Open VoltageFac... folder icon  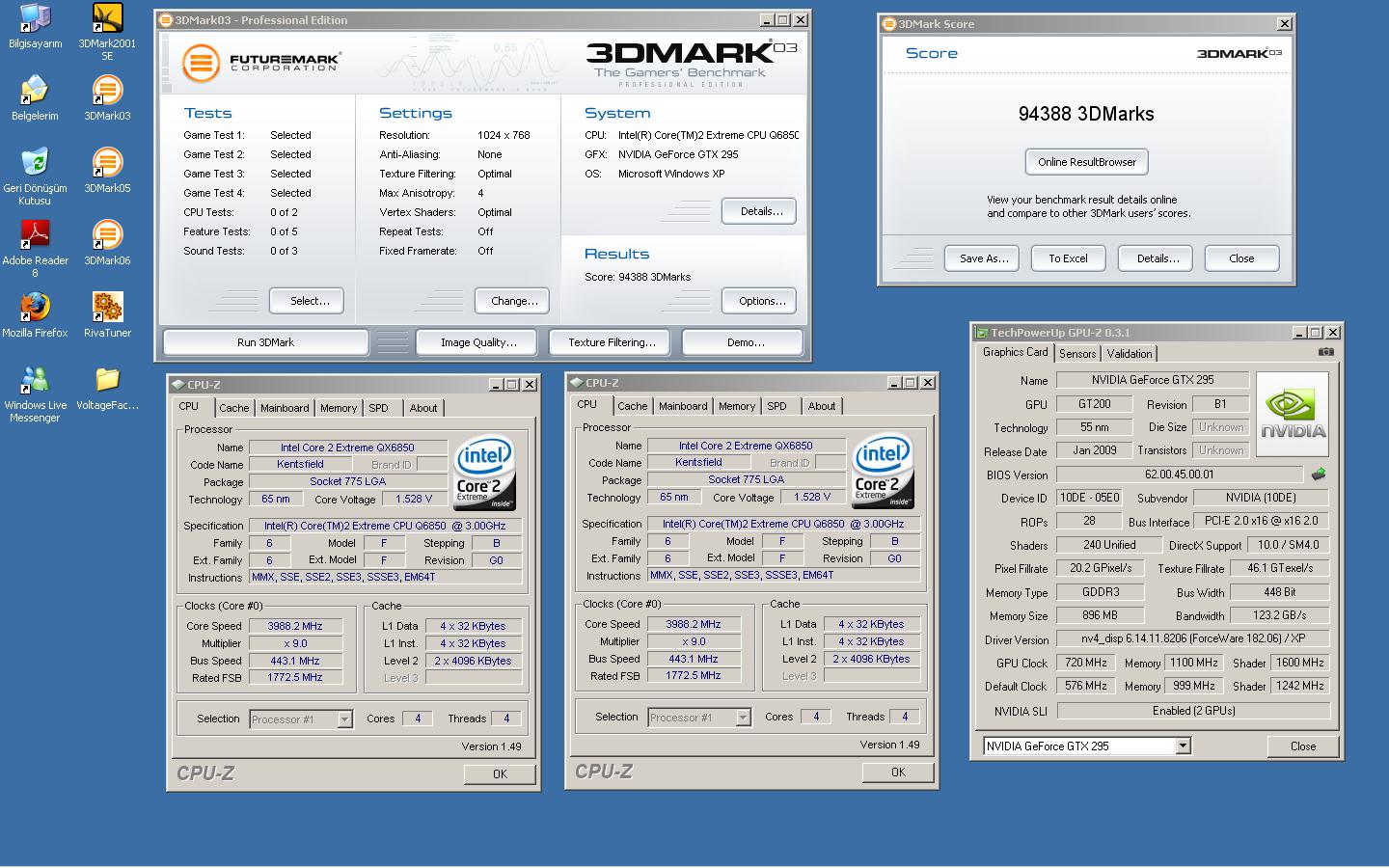click(x=107, y=388)
